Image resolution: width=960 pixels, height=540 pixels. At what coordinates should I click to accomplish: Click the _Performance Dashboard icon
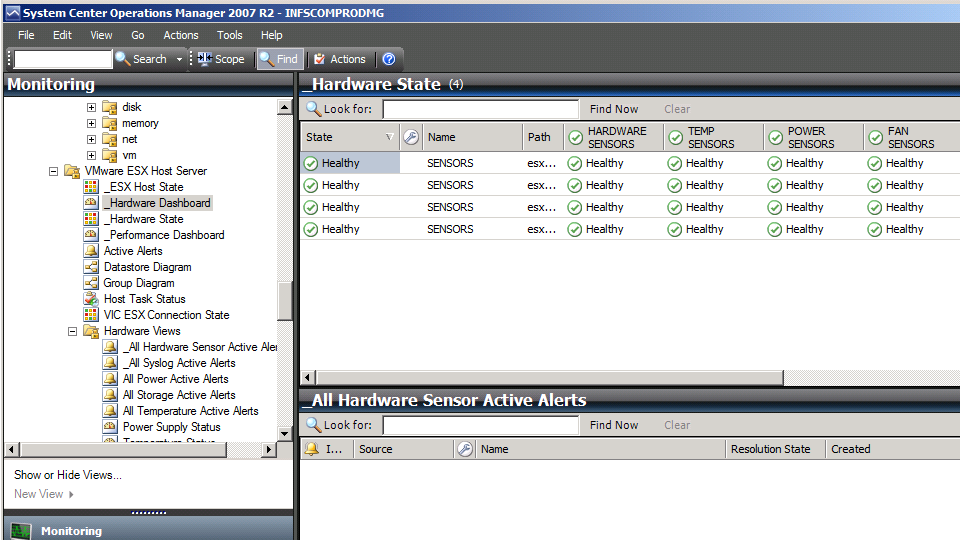(x=91, y=234)
